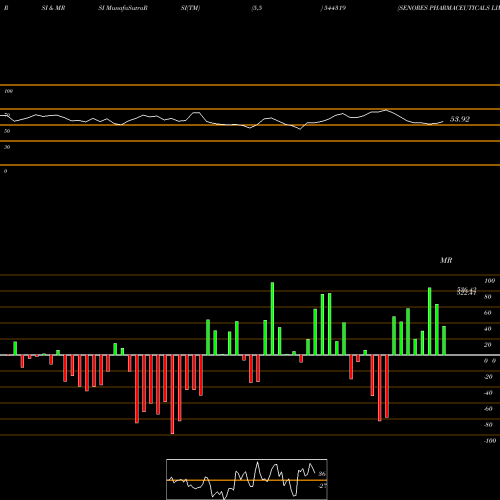Click the SENORES PHARMACEUTICALS title text
The height and width of the screenshot is (500, 500).
449,8
